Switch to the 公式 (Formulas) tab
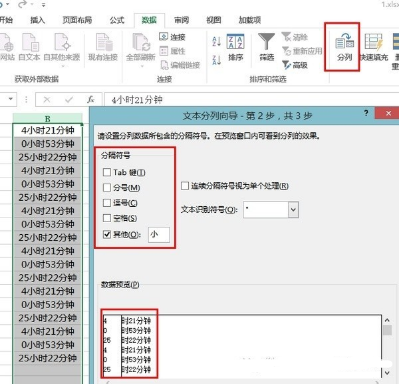The width and height of the screenshot is (409, 386). point(117,20)
